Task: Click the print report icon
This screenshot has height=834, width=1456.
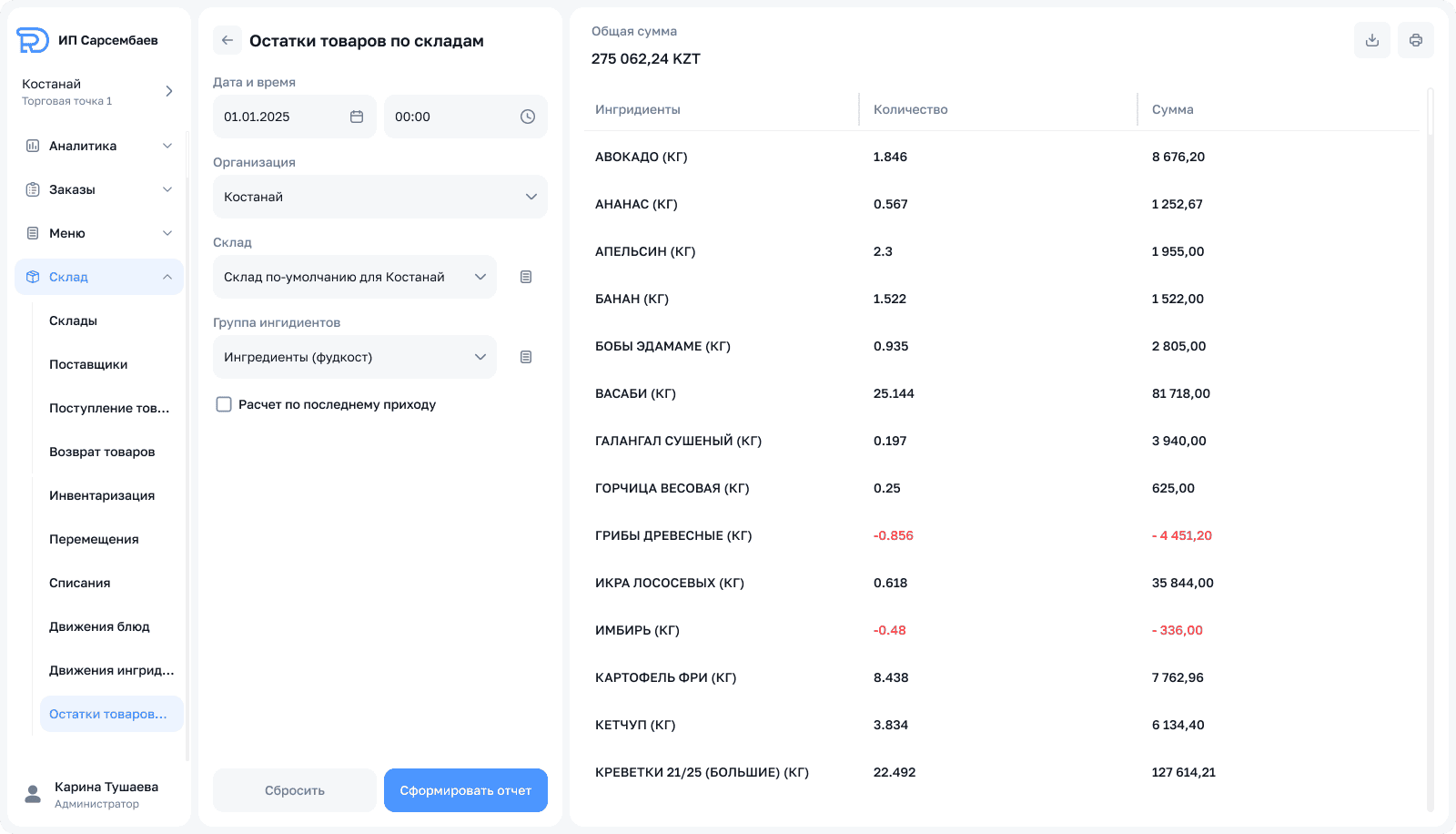Action: [1416, 40]
